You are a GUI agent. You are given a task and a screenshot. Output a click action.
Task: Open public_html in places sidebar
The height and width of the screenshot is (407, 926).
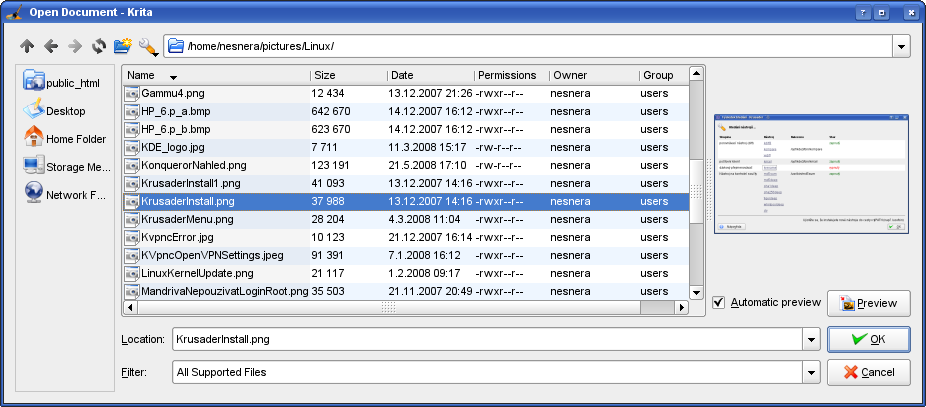(66, 83)
